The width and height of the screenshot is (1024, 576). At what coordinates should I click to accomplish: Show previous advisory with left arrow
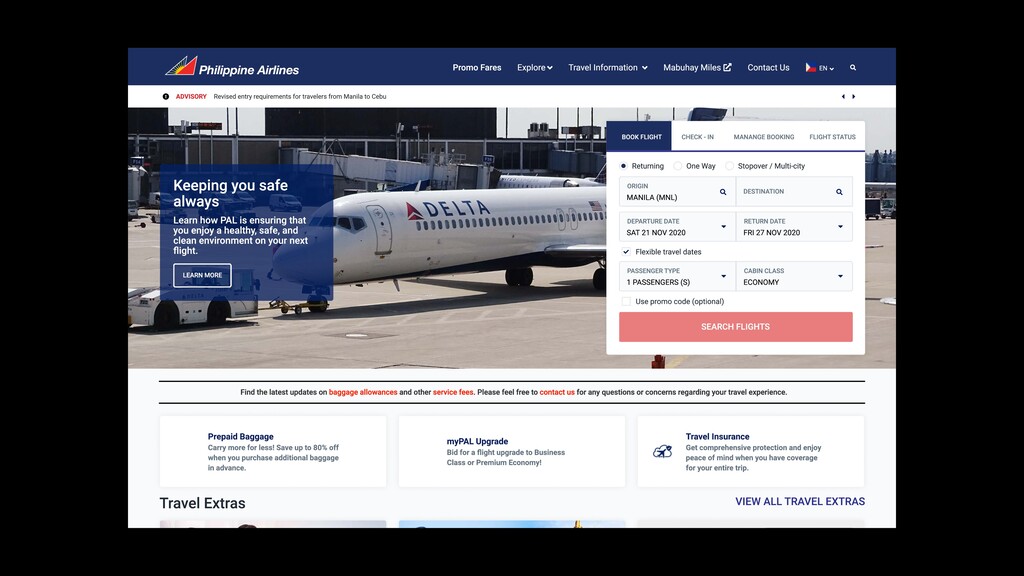[843, 97]
